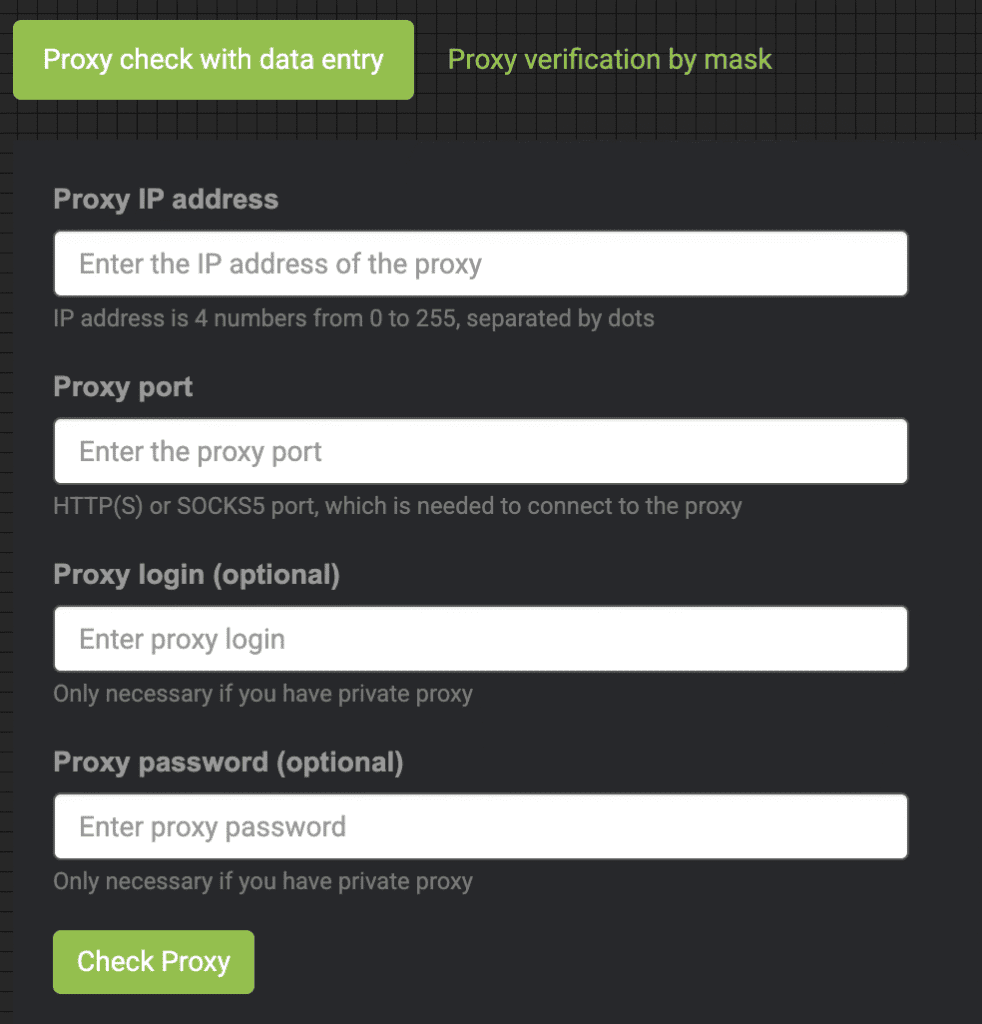Screen dimensions: 982x1024
Task: Click the Enter proxy login input box
Action: [x=480, y=638]
